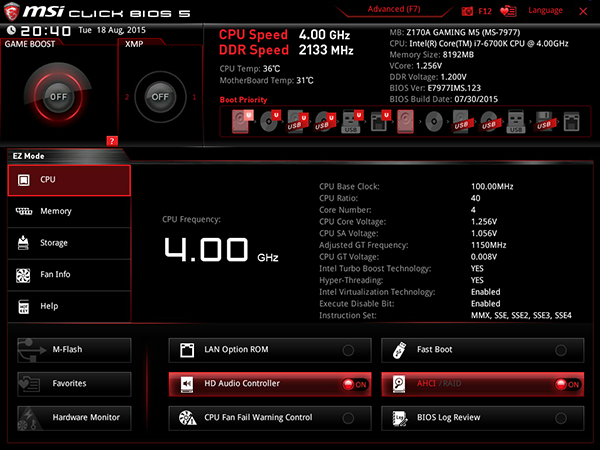Click the MSI dragon shield logo
The width and height of the screenshot is (600, 450).
[x=11, y=11]
